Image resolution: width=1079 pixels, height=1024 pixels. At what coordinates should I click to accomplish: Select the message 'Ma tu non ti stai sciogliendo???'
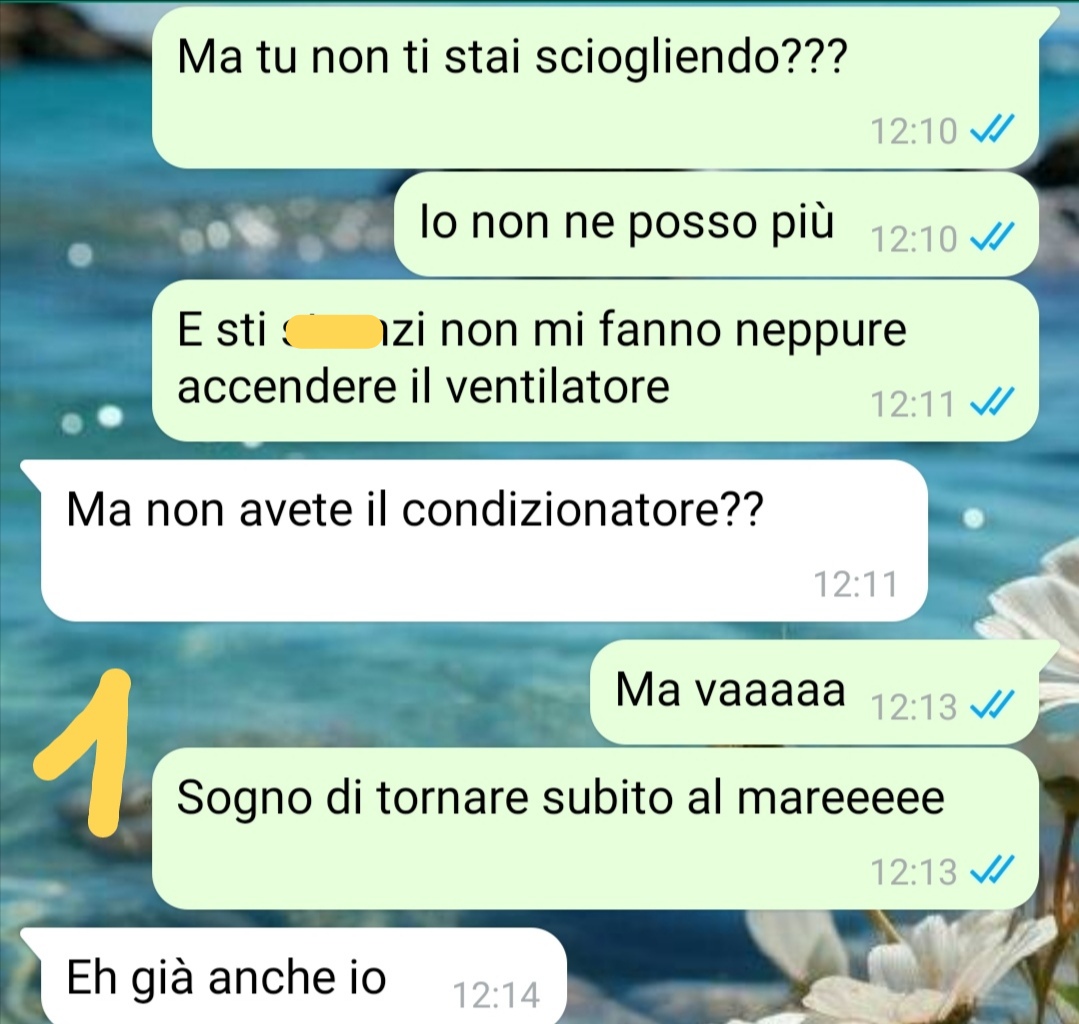tap(595, 87)
